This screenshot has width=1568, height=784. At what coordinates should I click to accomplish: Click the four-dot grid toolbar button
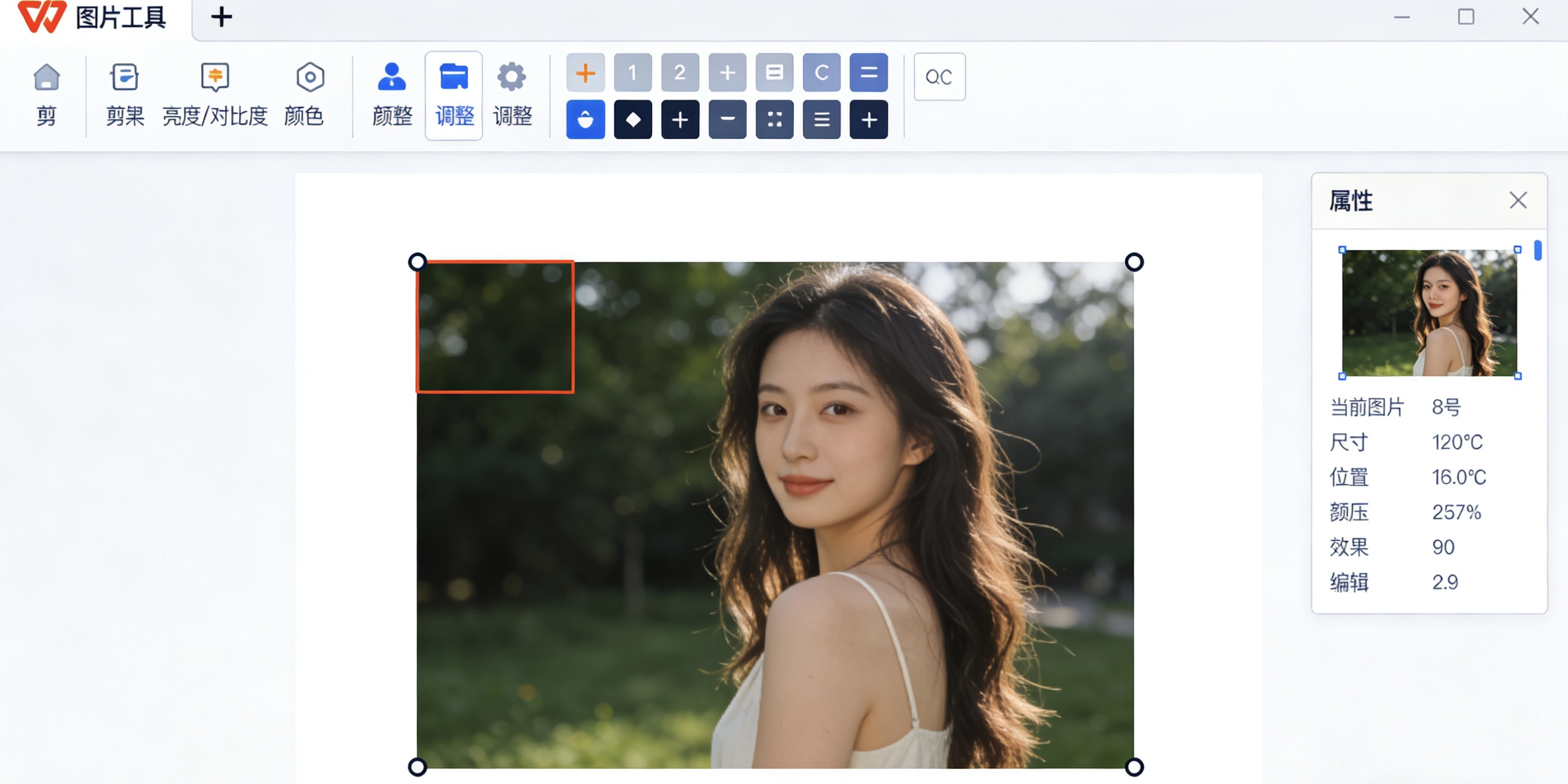click(x=775, y=119)
